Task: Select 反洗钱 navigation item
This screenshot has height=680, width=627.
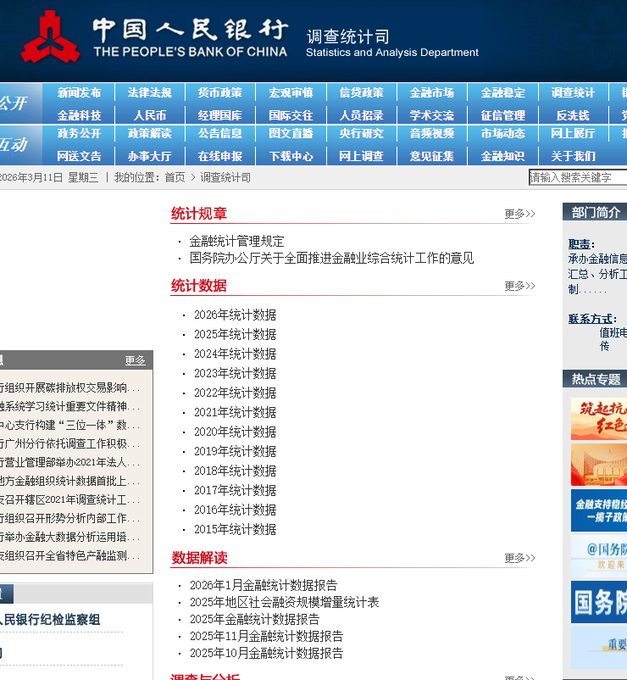Action: [573, 116]
